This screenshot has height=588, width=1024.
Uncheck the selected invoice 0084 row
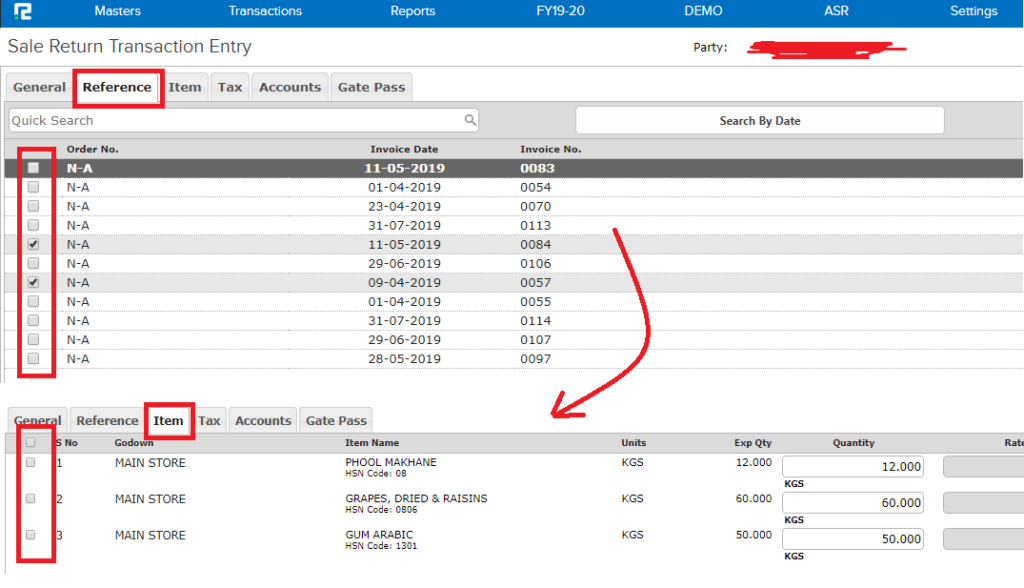pyautogui.click(x=33, y=244)
